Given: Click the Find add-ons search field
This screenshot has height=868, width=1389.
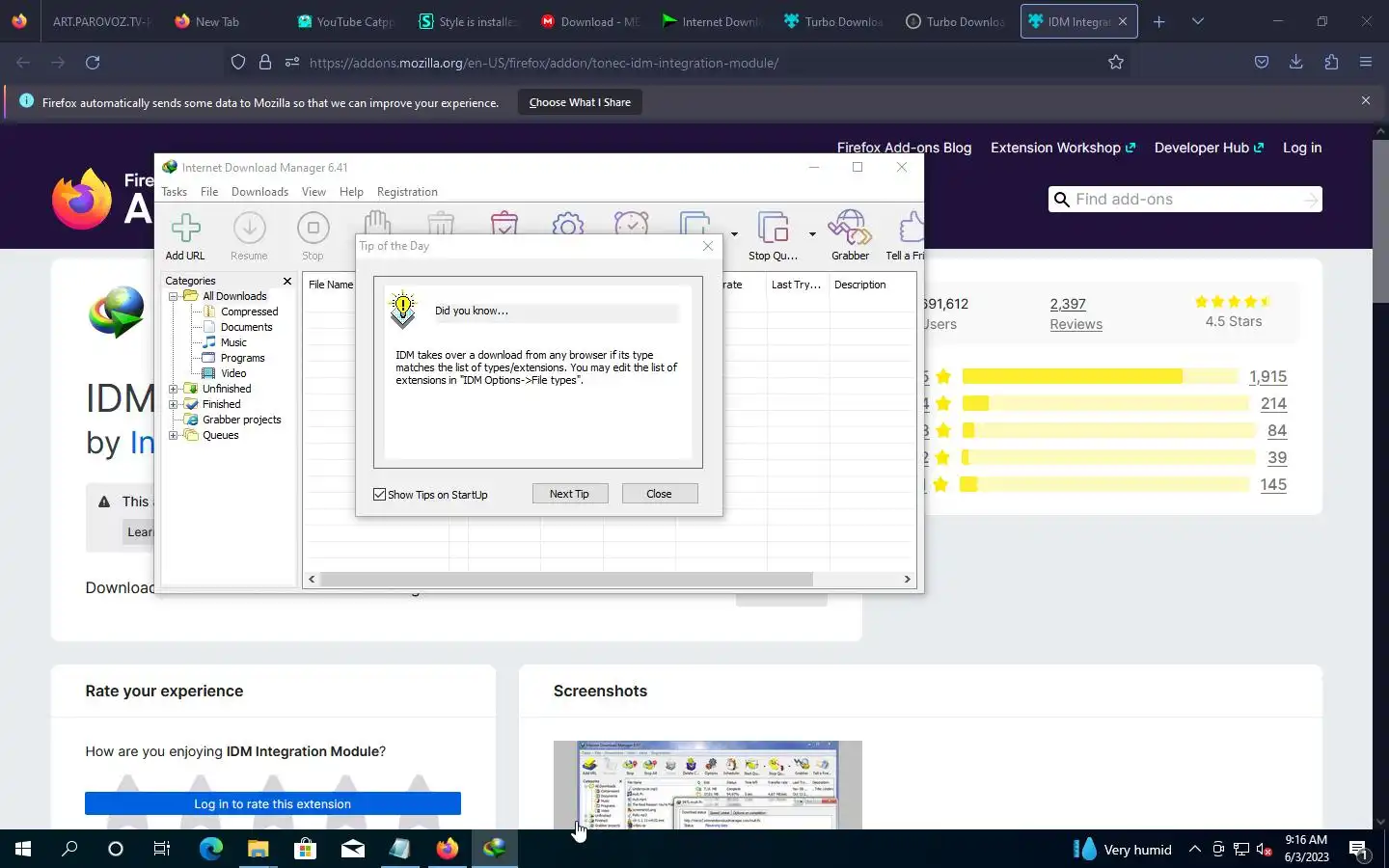Looking at the screenshot, I should (x=1185, y=200).
